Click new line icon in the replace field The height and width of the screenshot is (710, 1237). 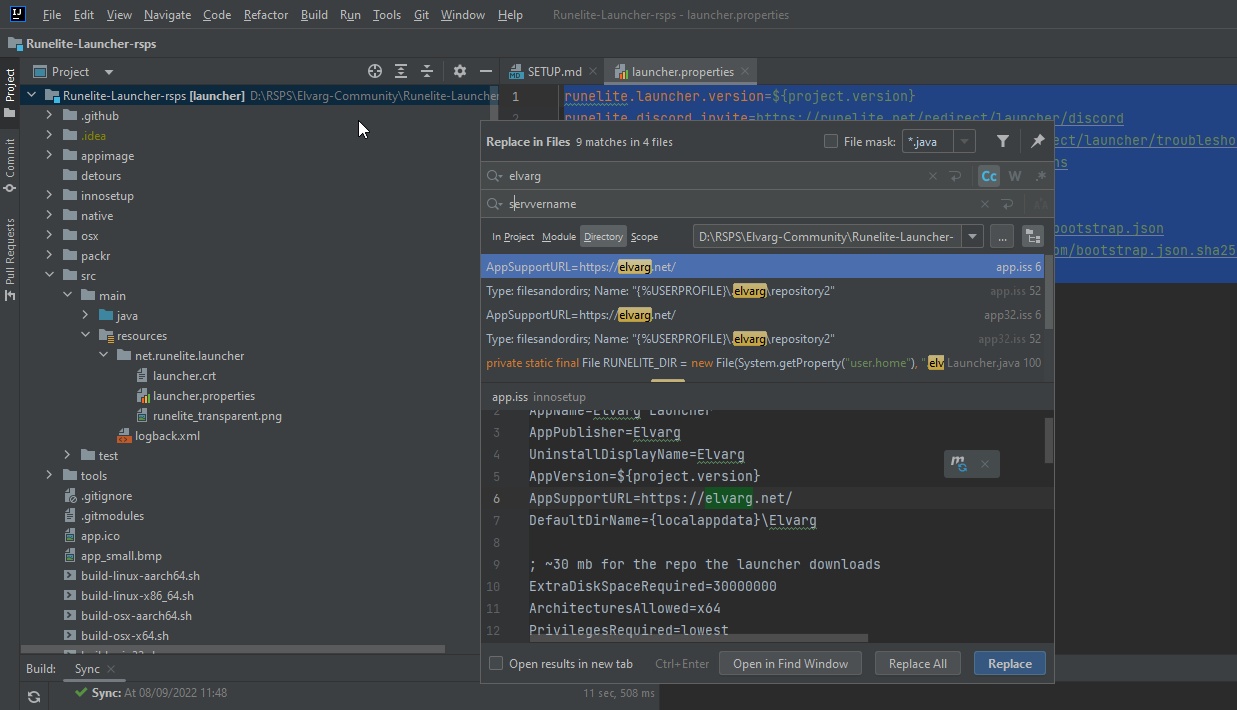pos(1007,204)
